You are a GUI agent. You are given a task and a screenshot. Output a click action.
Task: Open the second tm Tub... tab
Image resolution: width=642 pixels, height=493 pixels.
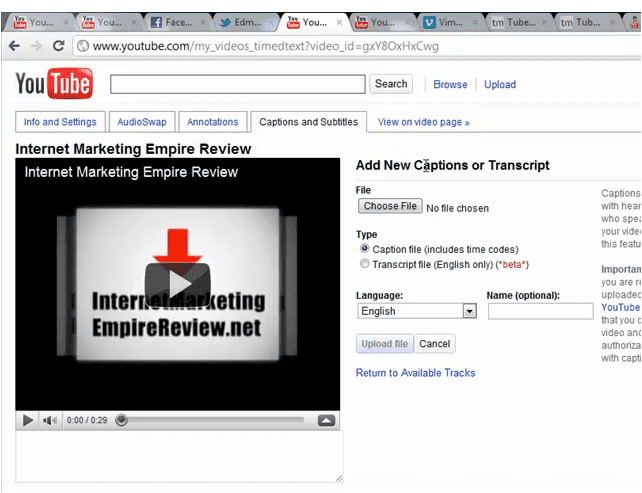point(586,22)
